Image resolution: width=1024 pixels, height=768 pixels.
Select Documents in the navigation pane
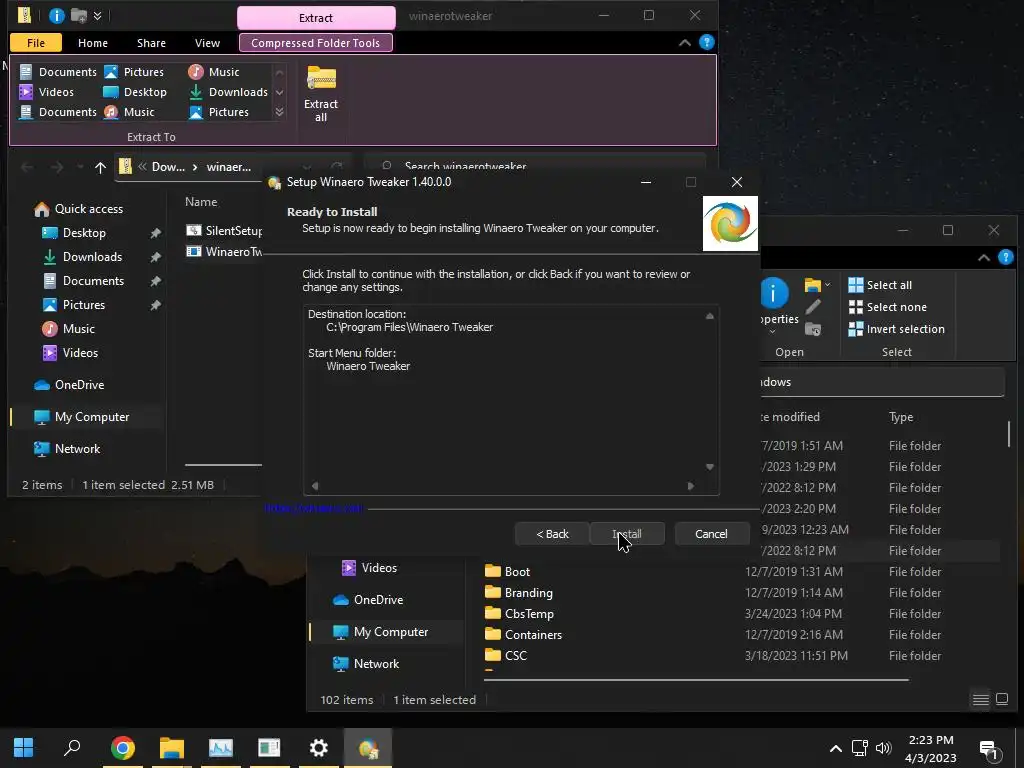84,281
